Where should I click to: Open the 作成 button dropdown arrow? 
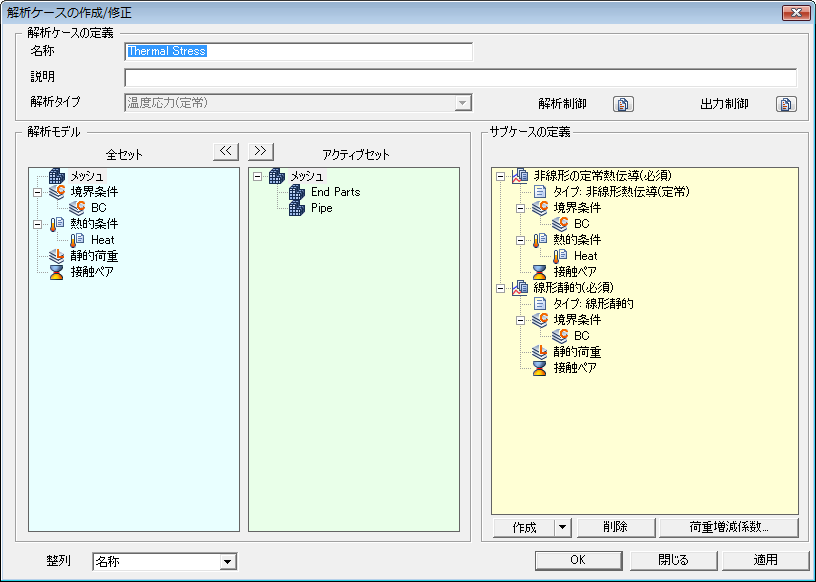[563, 527]
